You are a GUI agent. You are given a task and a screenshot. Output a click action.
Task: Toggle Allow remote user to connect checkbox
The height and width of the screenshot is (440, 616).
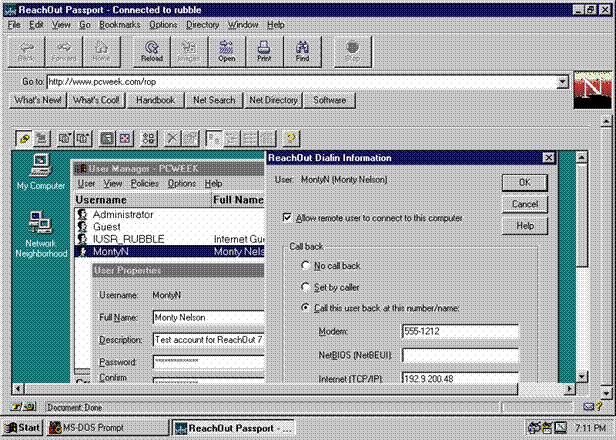click(x=287, y=218)
